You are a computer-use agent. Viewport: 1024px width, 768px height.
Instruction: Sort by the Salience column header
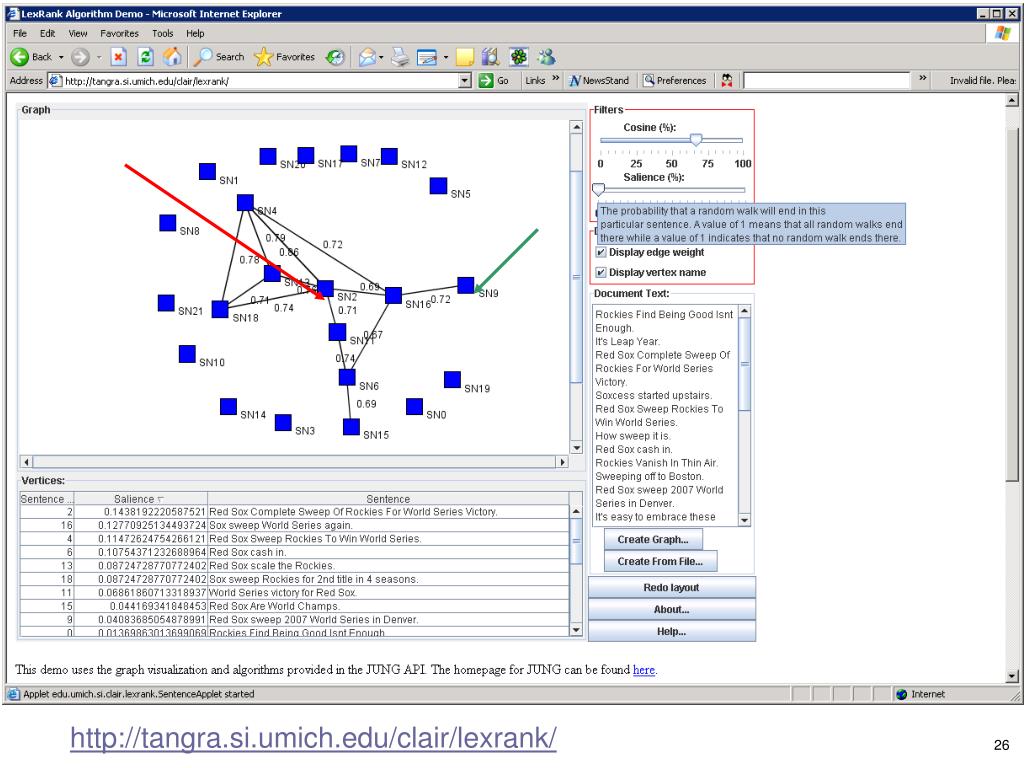click(x=139, y=498)
